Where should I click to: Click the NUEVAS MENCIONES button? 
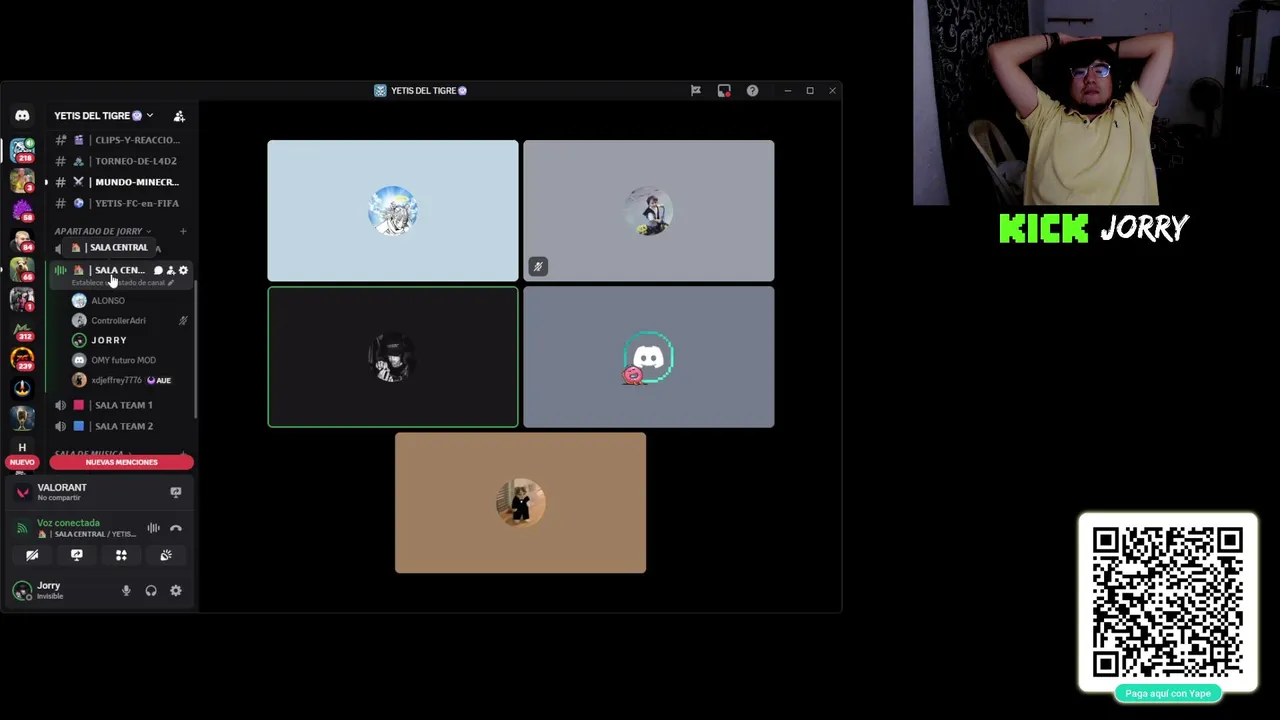pyautogui.click(x=121, y=462)
